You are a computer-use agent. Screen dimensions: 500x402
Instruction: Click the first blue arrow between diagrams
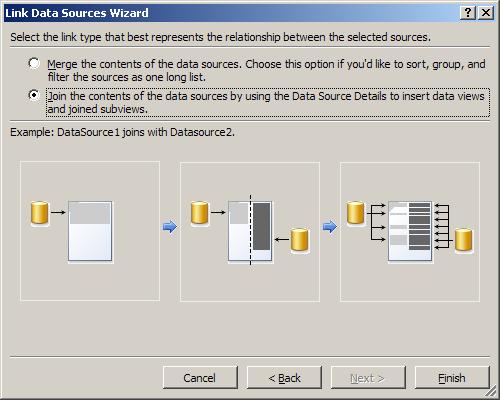click(170, 227)
